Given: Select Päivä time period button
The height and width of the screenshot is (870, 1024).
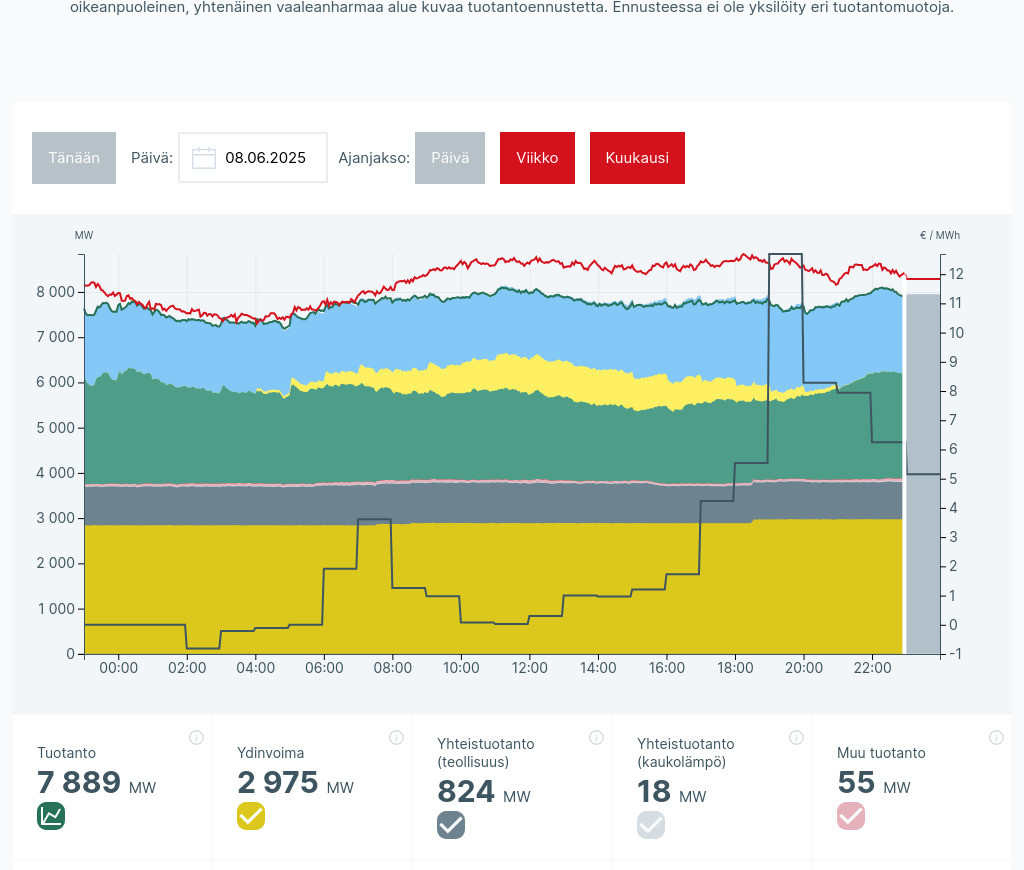Looking at the screenshot, I should 450,158.
